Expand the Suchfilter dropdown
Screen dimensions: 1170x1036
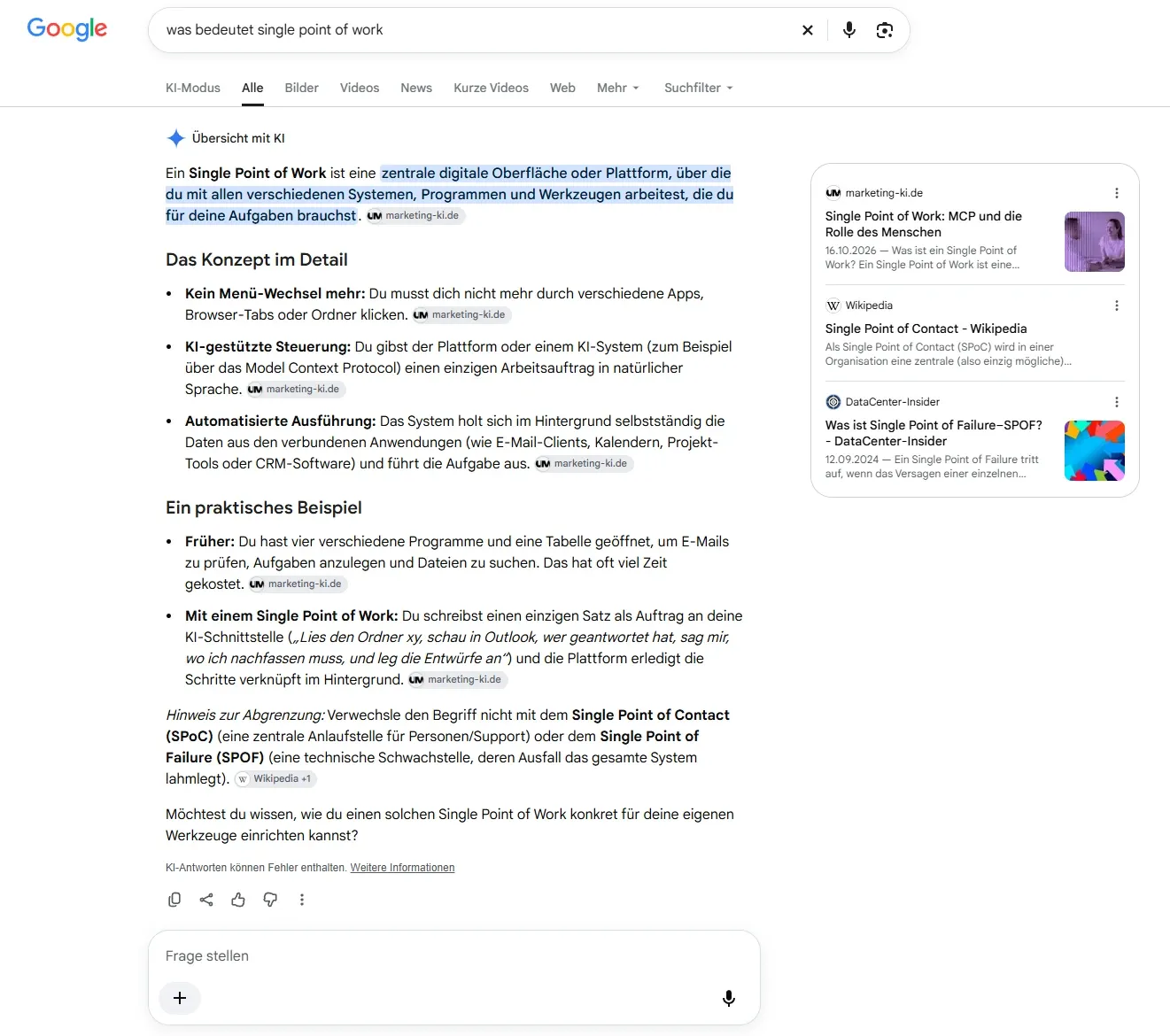699,88
